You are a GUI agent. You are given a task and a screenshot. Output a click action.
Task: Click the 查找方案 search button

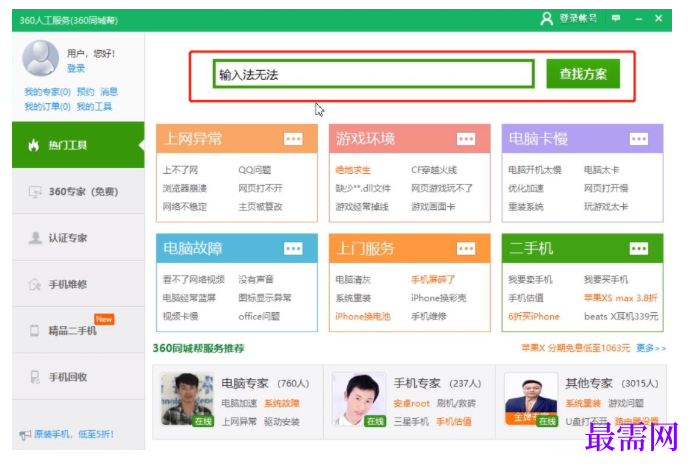583,74
